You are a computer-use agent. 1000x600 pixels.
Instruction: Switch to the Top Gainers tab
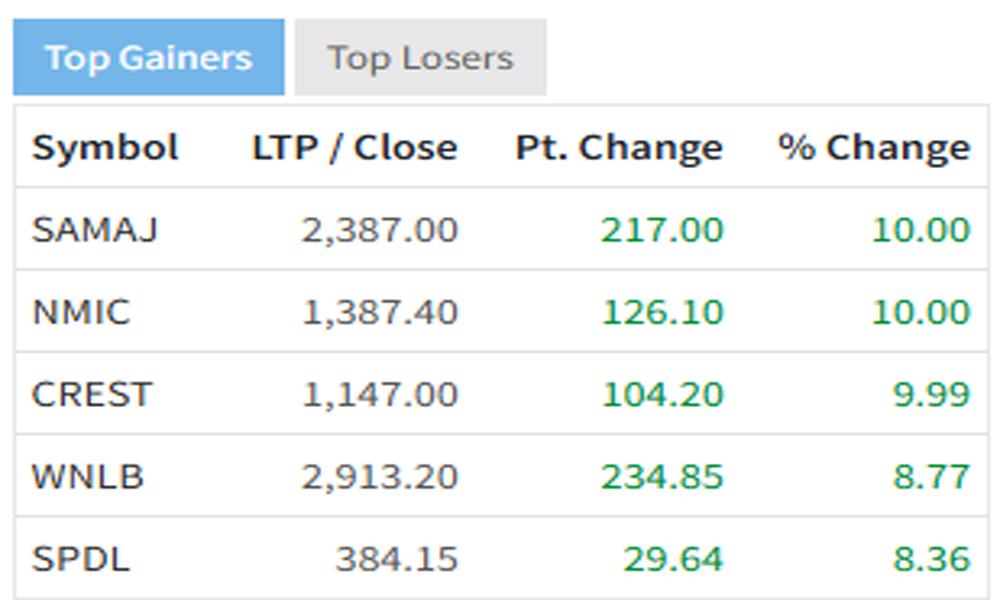click(x=149, y=57)
